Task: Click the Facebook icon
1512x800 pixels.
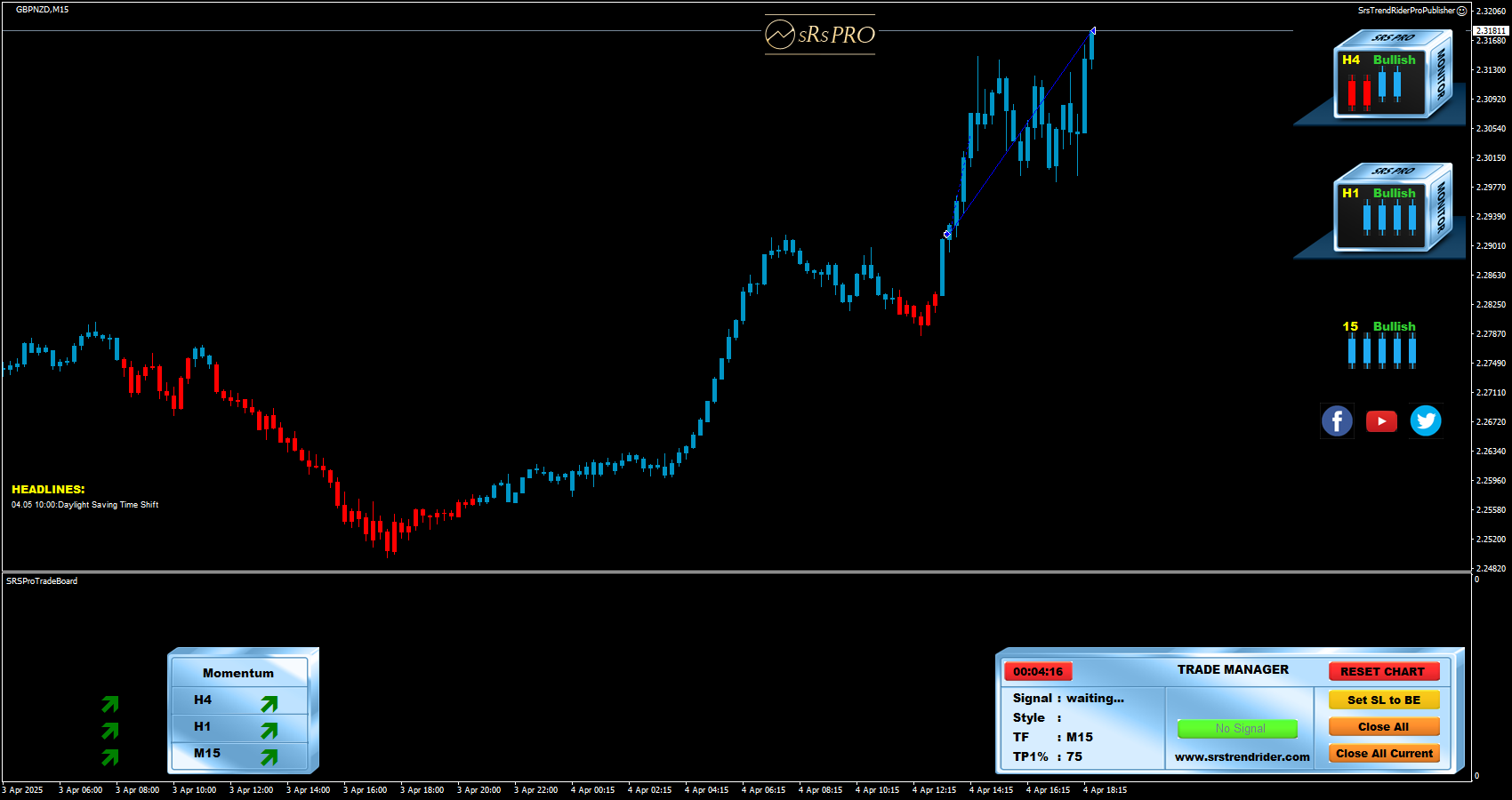Action: (1337, 420)
